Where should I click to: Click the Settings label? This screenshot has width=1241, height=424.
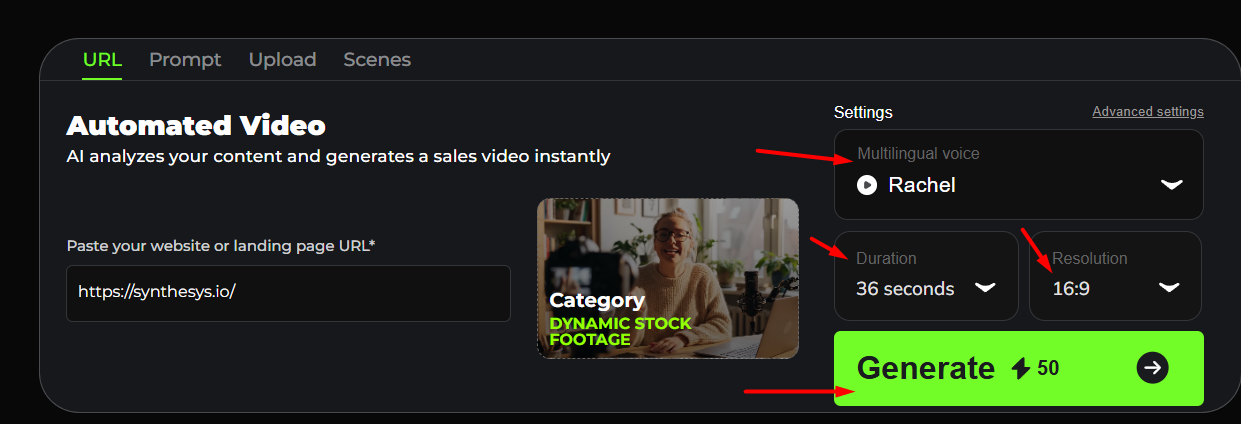(x=863, y=112)
